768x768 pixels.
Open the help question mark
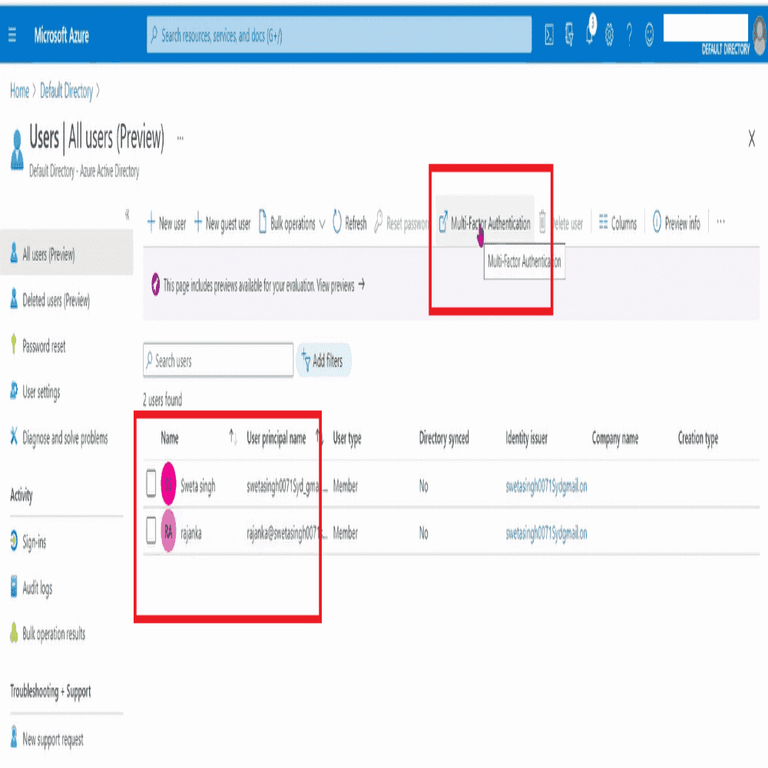[x=629, y=35]
